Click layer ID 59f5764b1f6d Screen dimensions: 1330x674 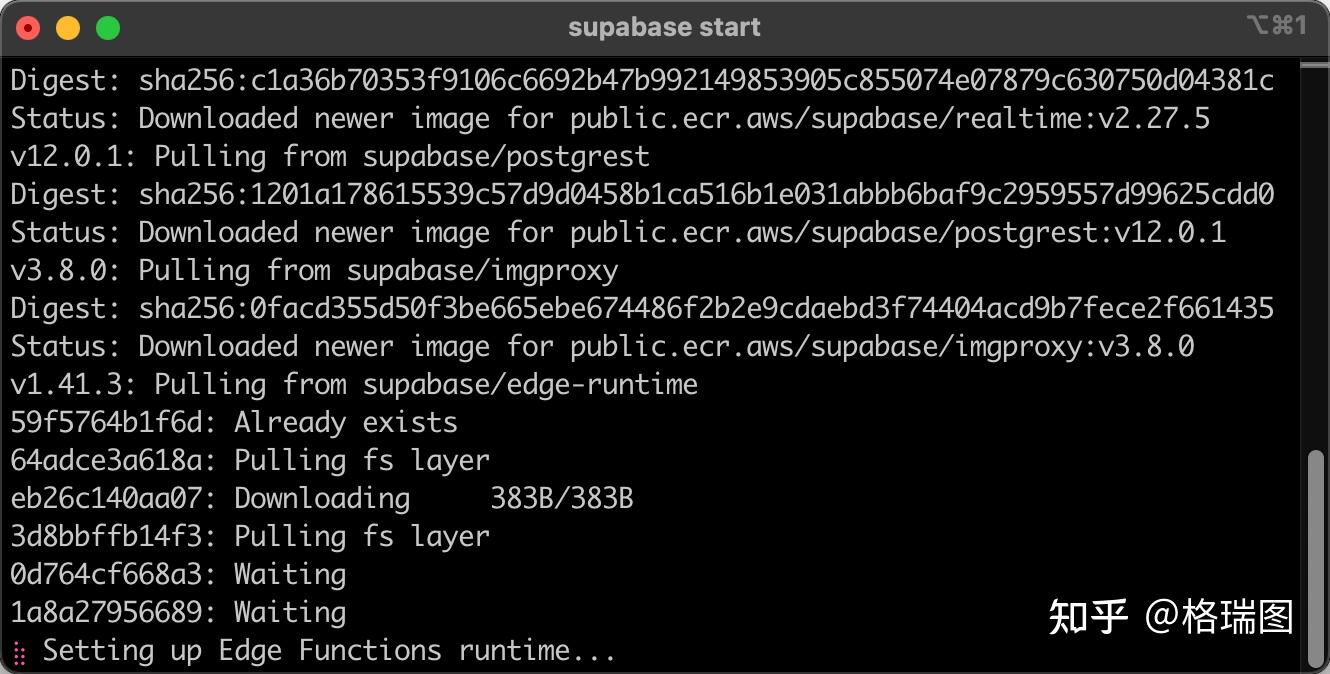point(107,422)
